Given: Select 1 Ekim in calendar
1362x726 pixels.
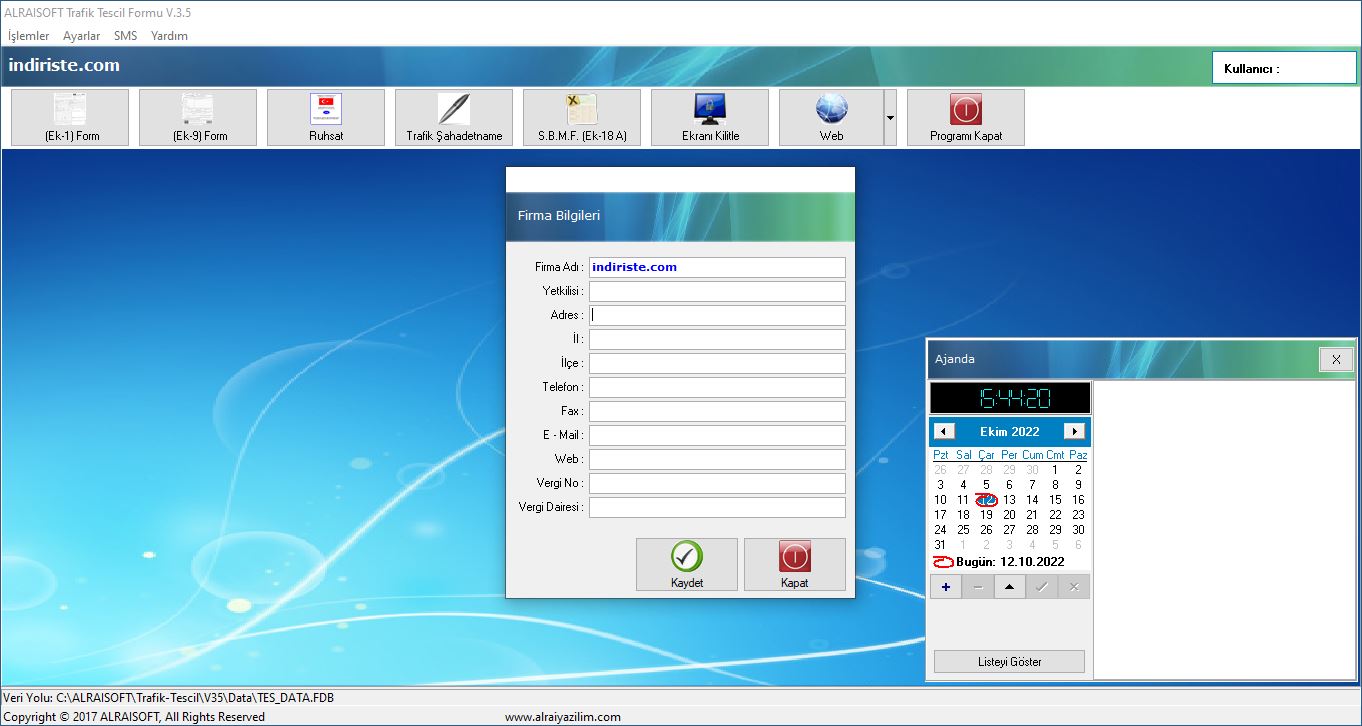Looking at the screenshot, I should point(1055,470).
